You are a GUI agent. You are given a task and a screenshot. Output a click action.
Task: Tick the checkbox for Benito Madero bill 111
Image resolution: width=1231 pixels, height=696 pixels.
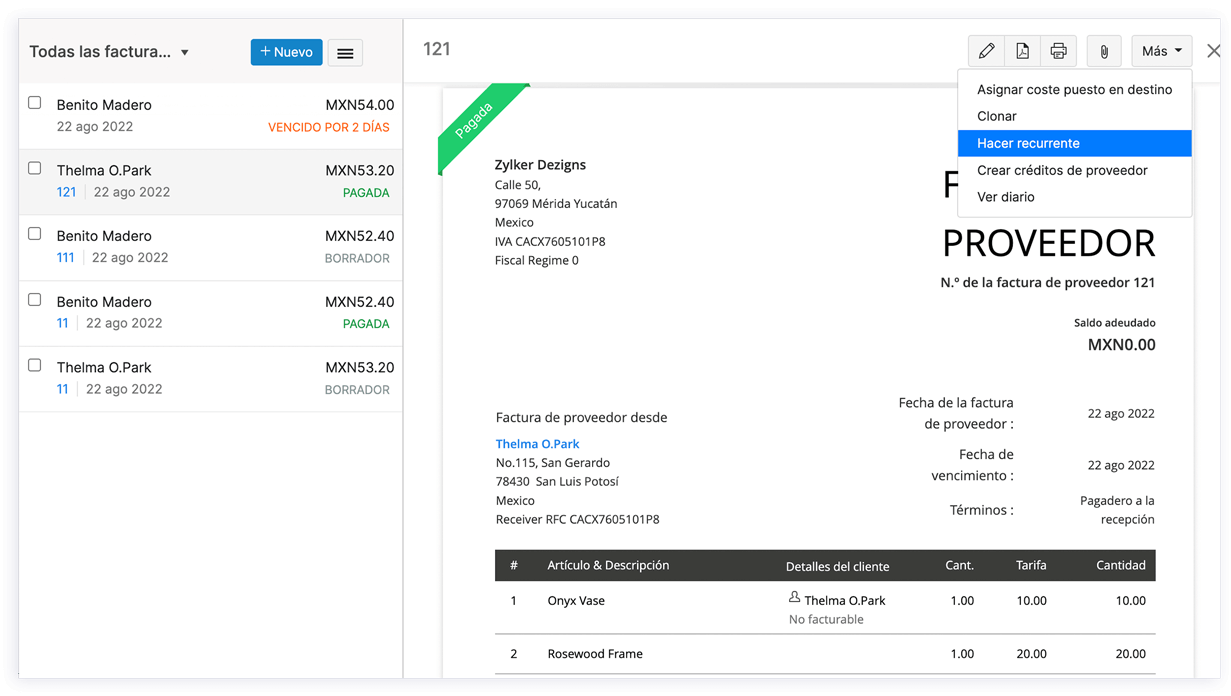pos(35,234)
